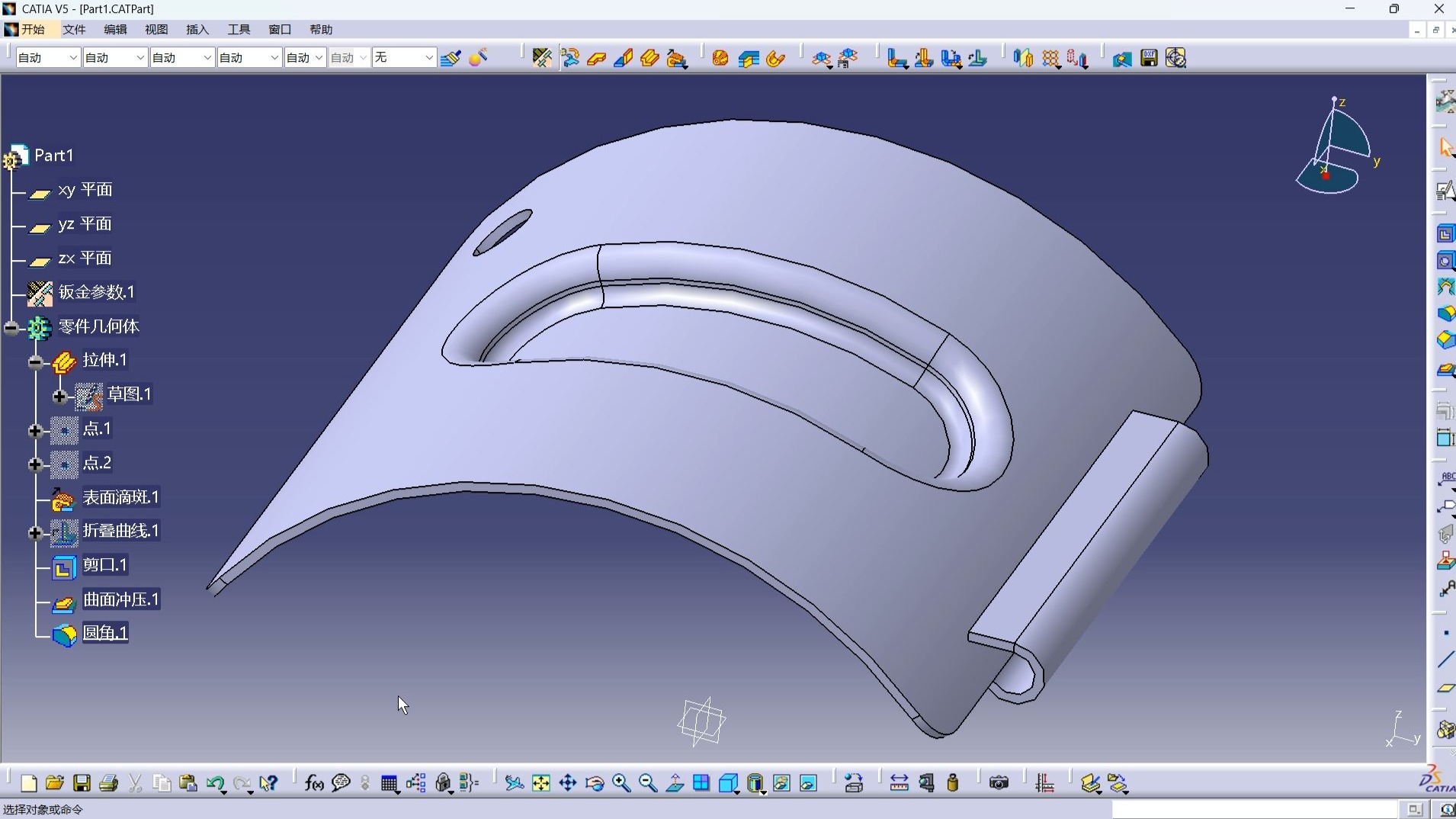1456x819 pixels.
Task: Collapse the 零件几何体 node
Action: click(11, 328)
